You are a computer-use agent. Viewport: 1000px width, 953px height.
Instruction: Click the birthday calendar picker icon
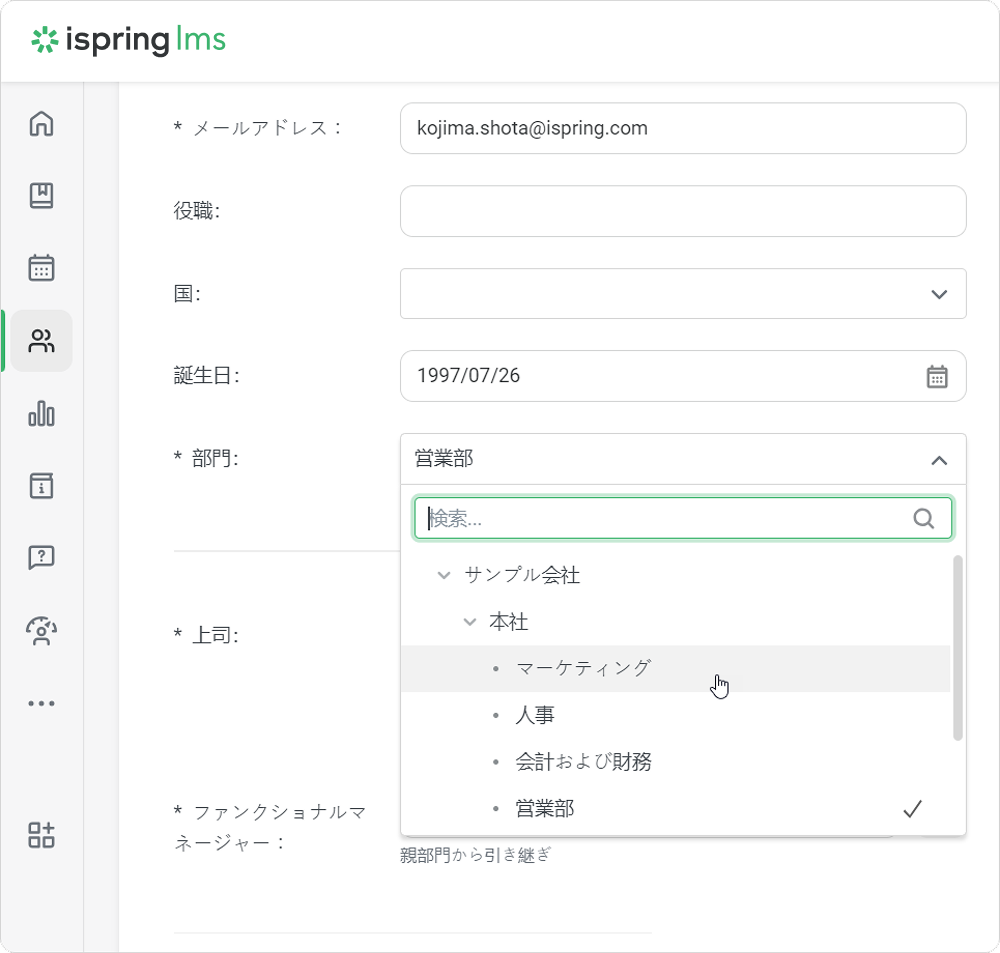pyautogui.click(x=936, y=376)
